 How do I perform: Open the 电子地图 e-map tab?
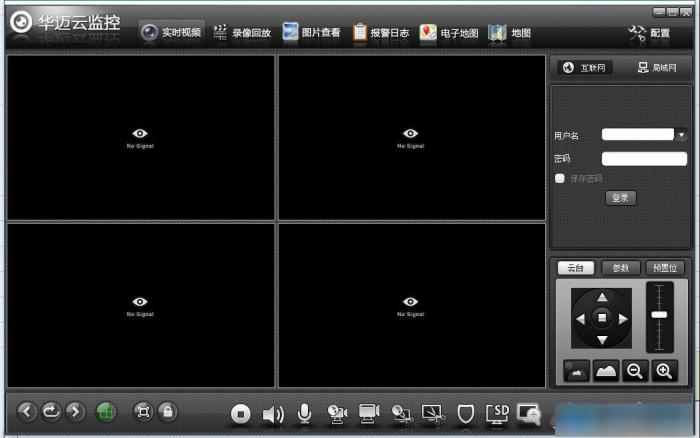coord(449,33)
